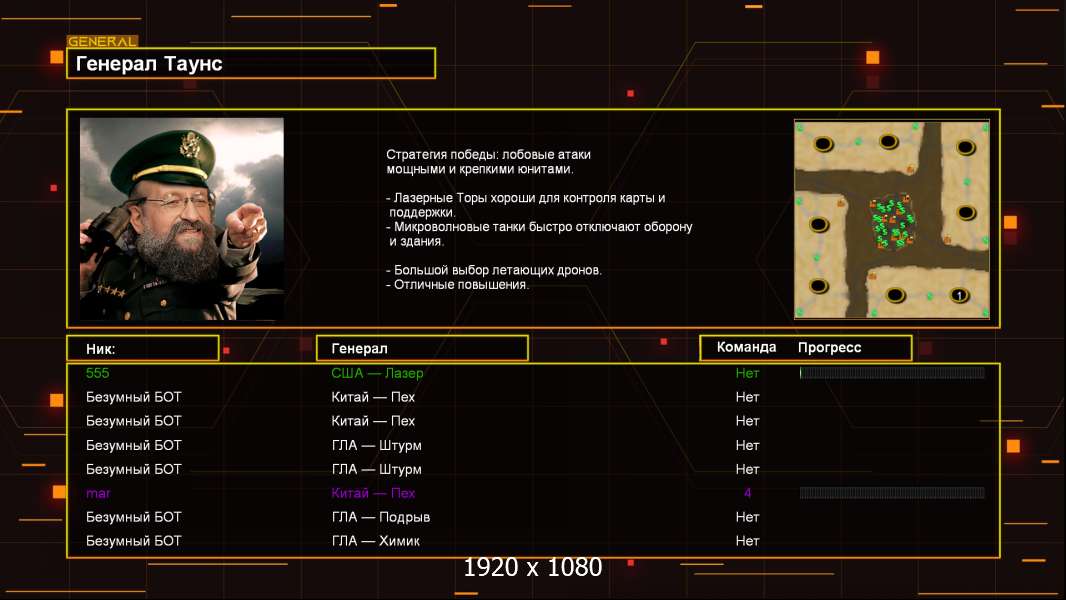Select the purple player nickname mar
The width and height of the screenshot is (1066, 600).
98,493
